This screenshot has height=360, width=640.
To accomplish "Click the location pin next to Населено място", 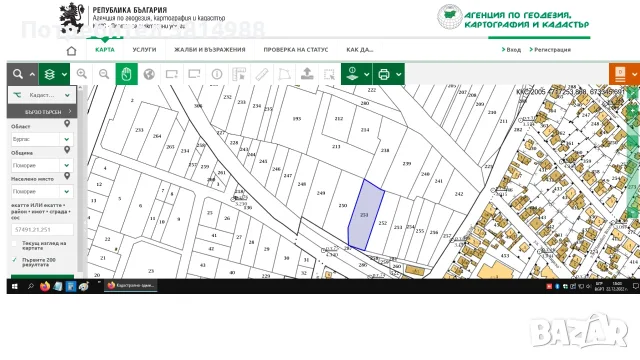I will click(67, 176).
